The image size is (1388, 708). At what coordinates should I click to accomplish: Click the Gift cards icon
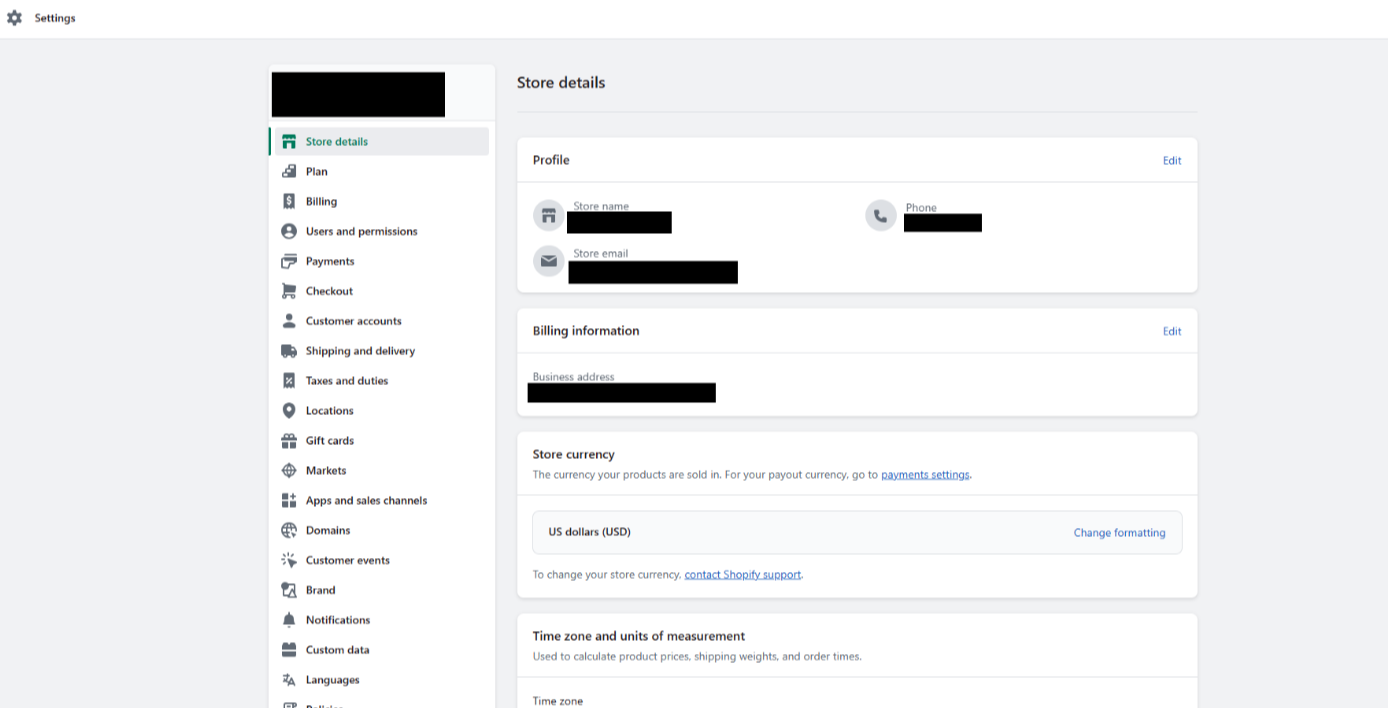tap(289, 441)
